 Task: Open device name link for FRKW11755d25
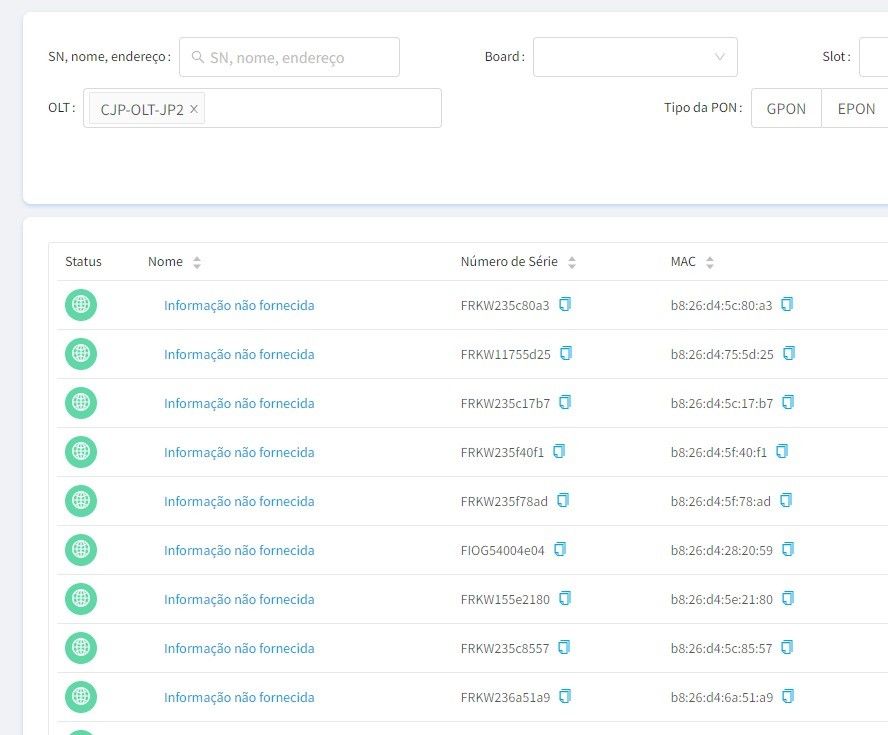click(239, 354)
